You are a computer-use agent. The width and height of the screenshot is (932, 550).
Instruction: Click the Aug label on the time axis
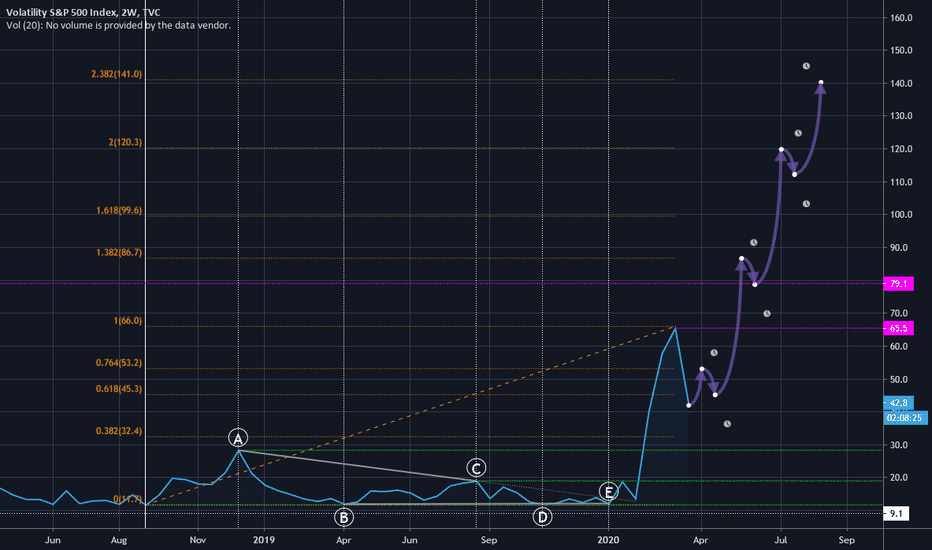(x=119, y=540)
